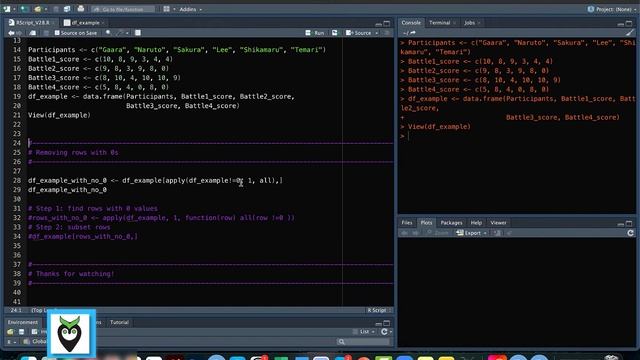
Task: Re-run the previous code region
Action: pyautogui.click(x=335, y=33)
